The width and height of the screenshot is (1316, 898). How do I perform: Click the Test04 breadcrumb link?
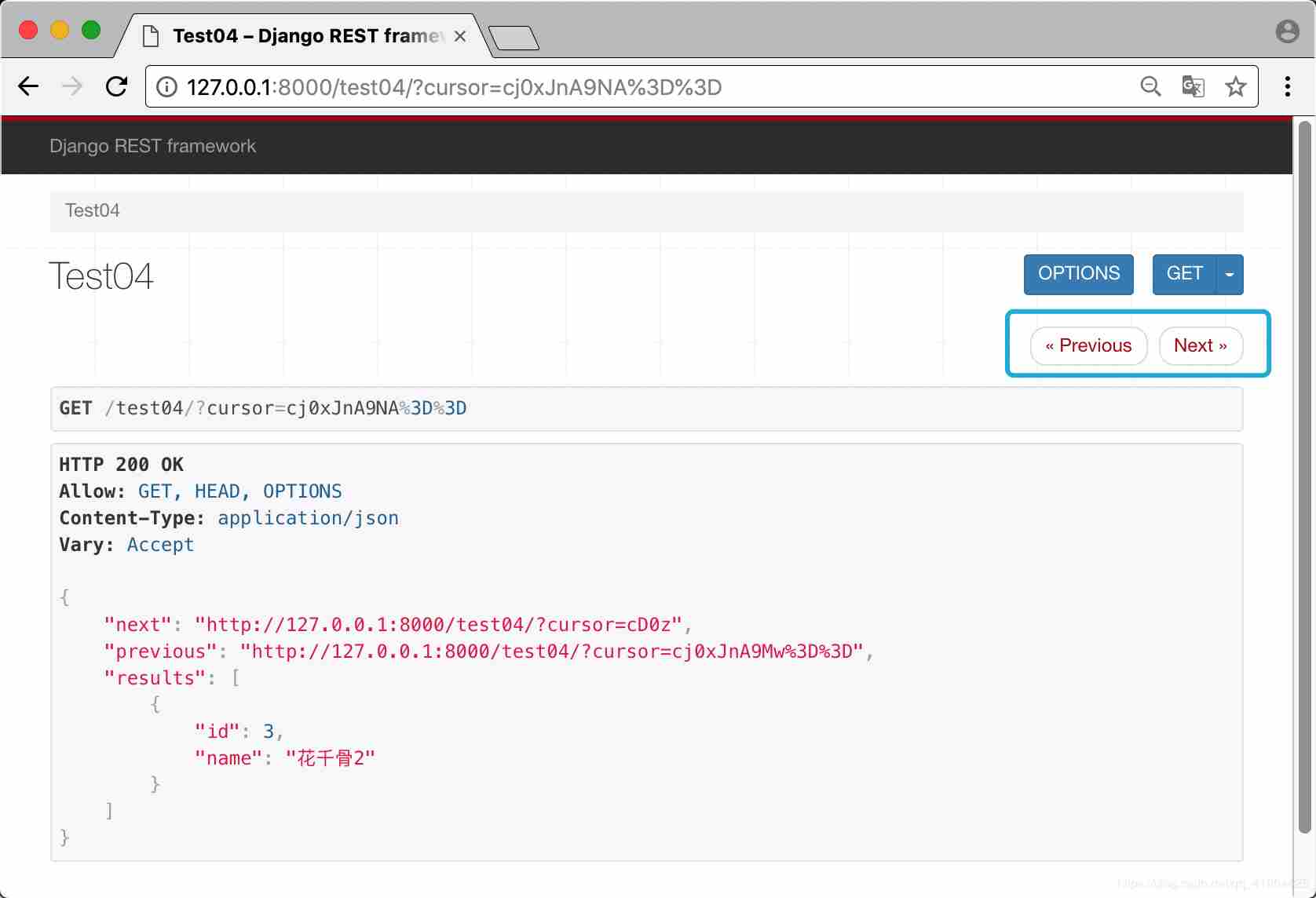tap(92, 210)
